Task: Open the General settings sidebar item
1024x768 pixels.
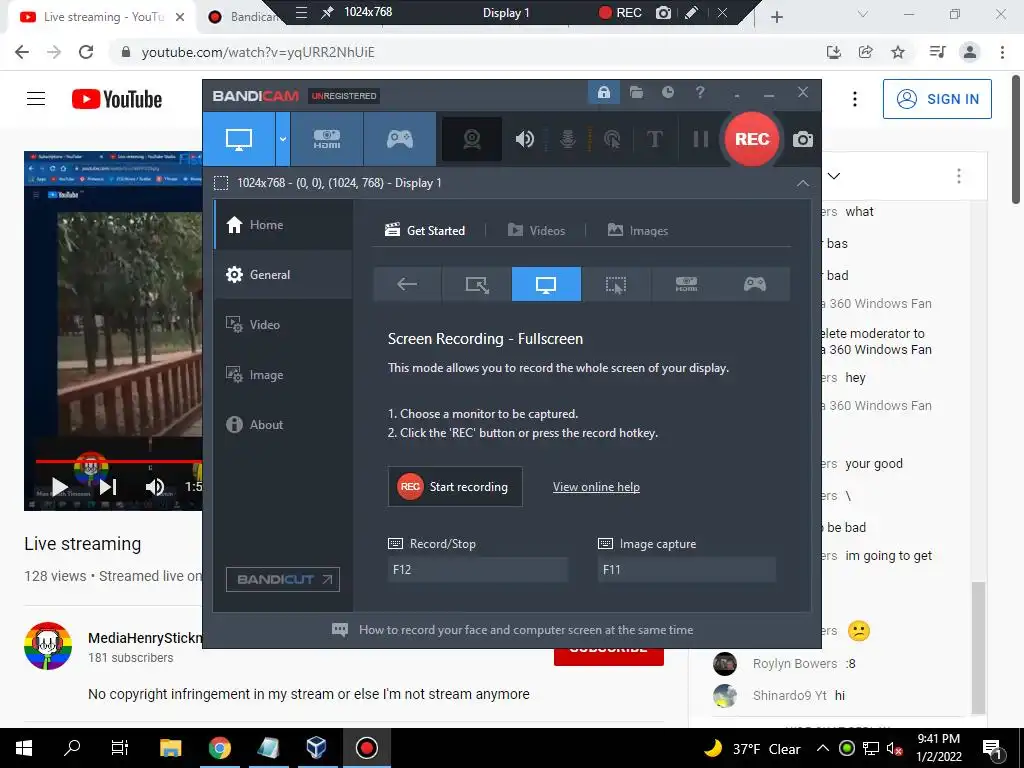Action: 283,275
